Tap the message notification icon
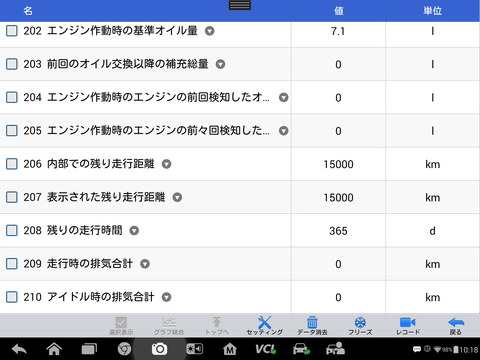 pyautogui.click(x=417, y=349)
